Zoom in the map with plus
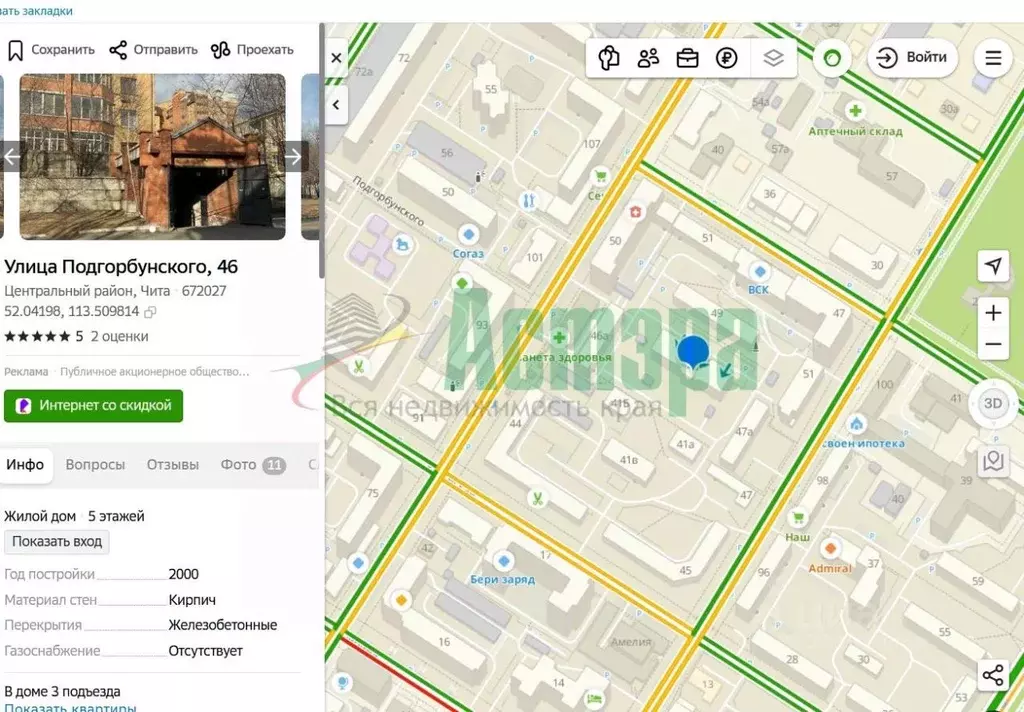This screenshot has height=712, width=1024. tap(993, 313)
